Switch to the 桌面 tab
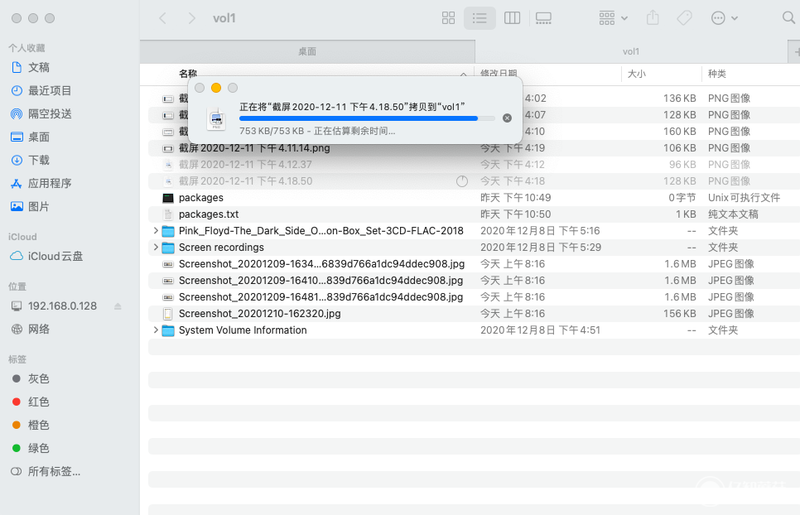Screen dimensions: 800x515 (x=307, y=52)
